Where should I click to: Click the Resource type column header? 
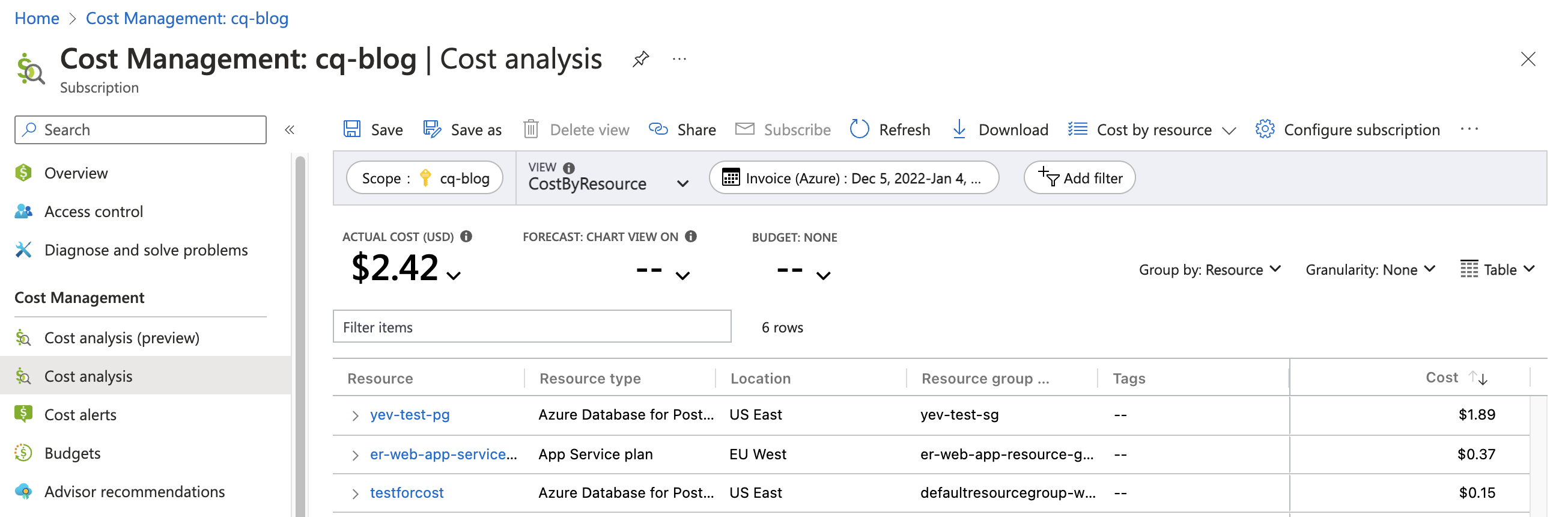coord(590,379)
